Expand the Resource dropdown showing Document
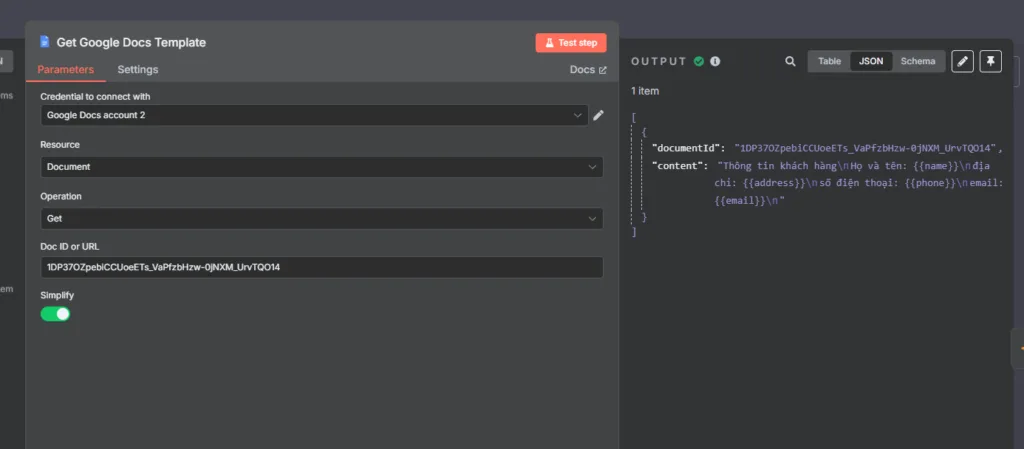The image size is (1024, 449). [x=321, y=167]
